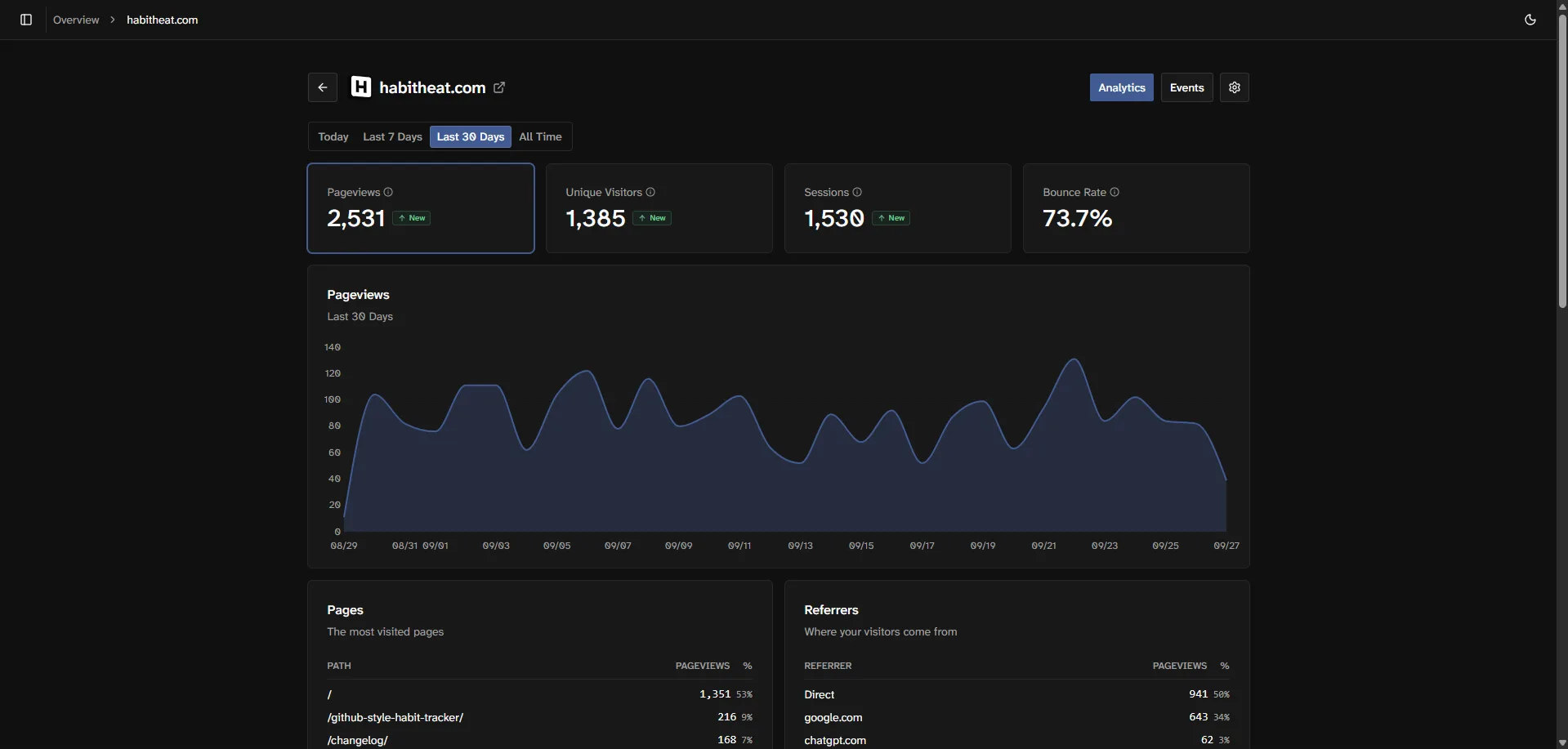Click the /changelog/ path

click(357, 740)
